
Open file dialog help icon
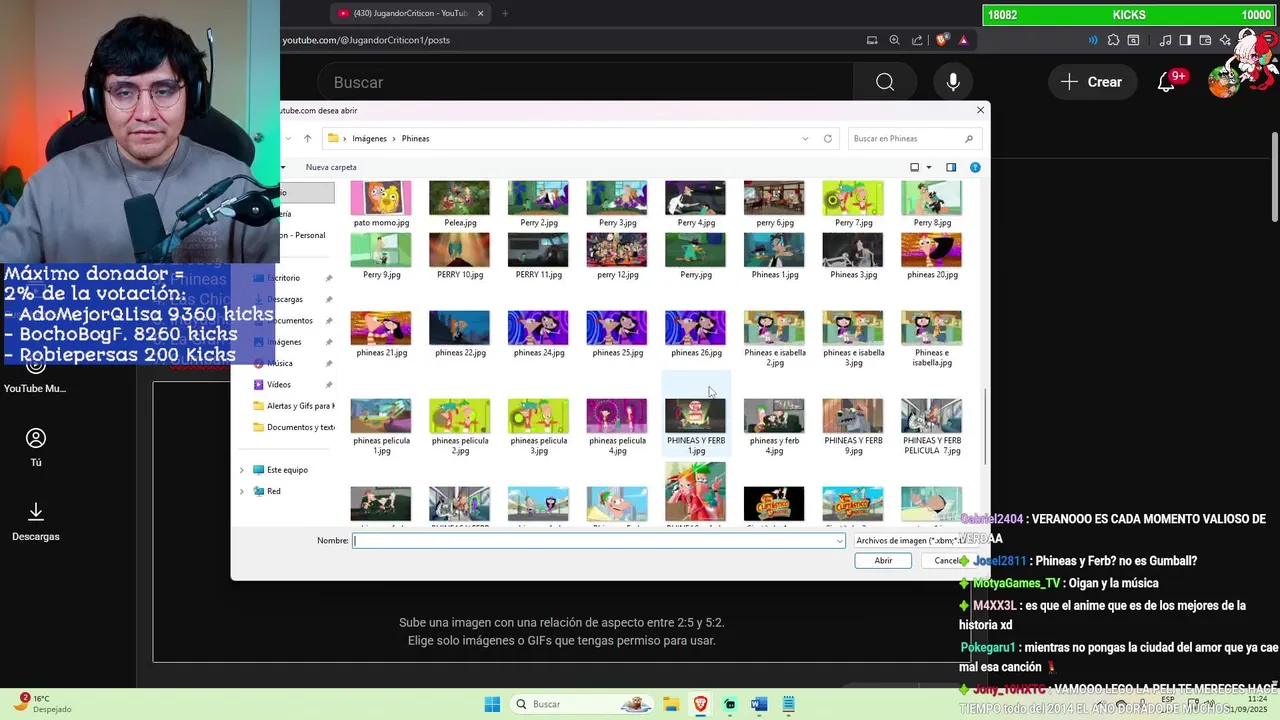(x=975, y=167)
